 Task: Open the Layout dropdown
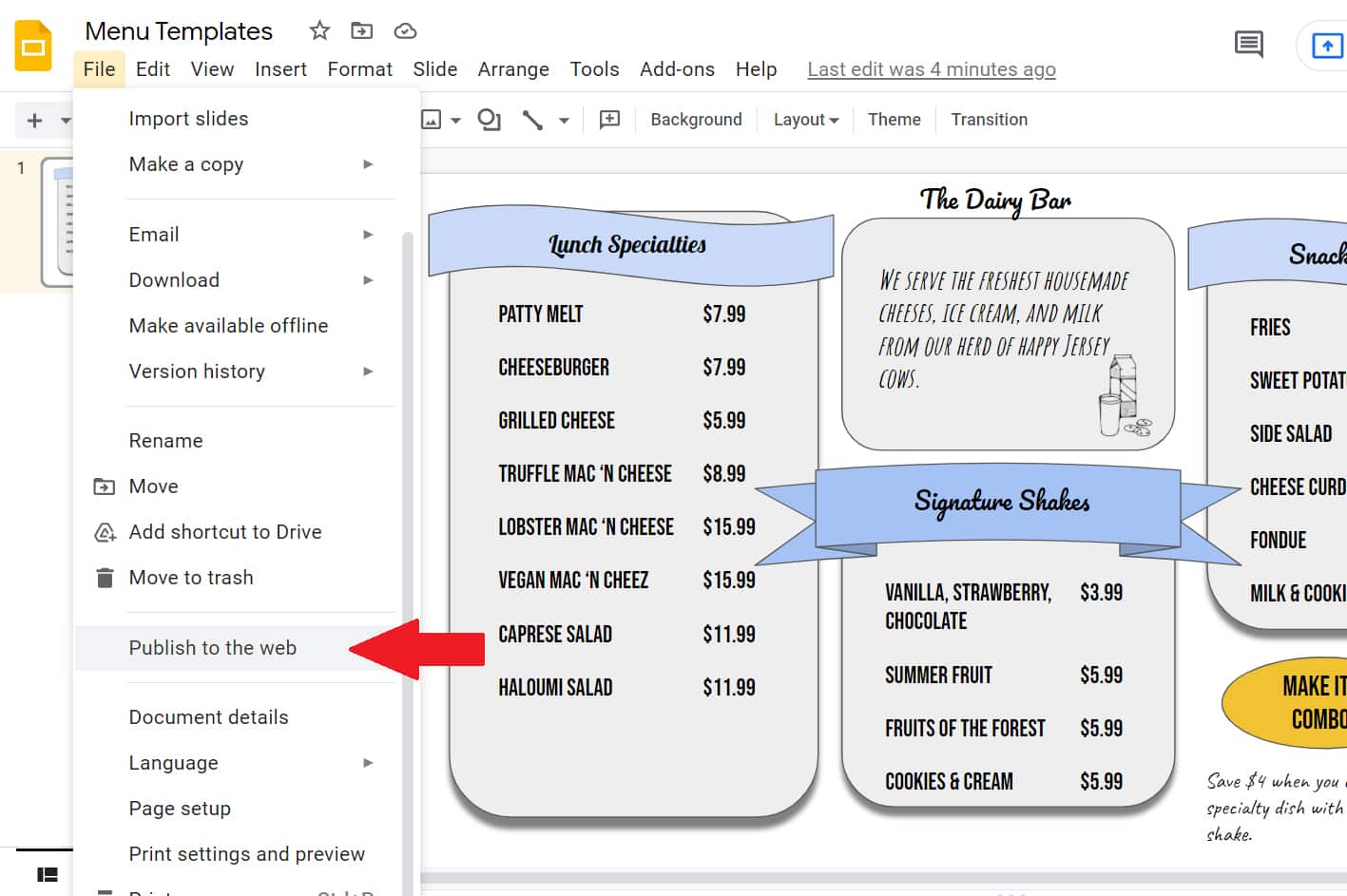(806, 120)
